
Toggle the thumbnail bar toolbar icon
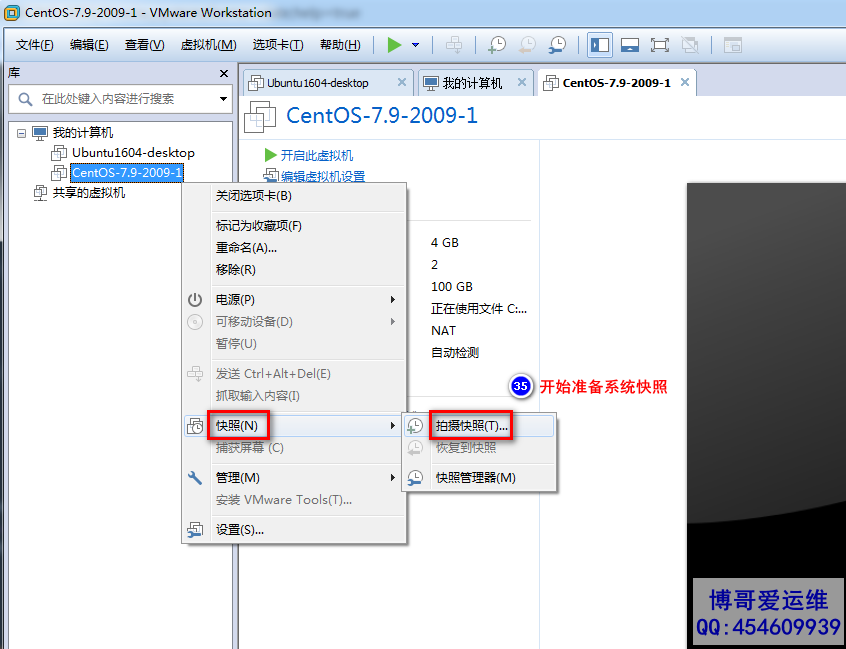coord(630,45)
